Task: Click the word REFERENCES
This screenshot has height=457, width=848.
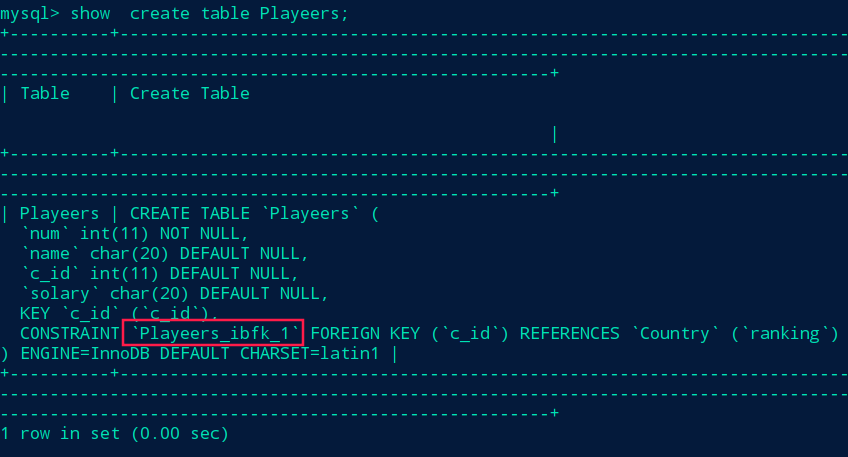Action: coord(569,333)
